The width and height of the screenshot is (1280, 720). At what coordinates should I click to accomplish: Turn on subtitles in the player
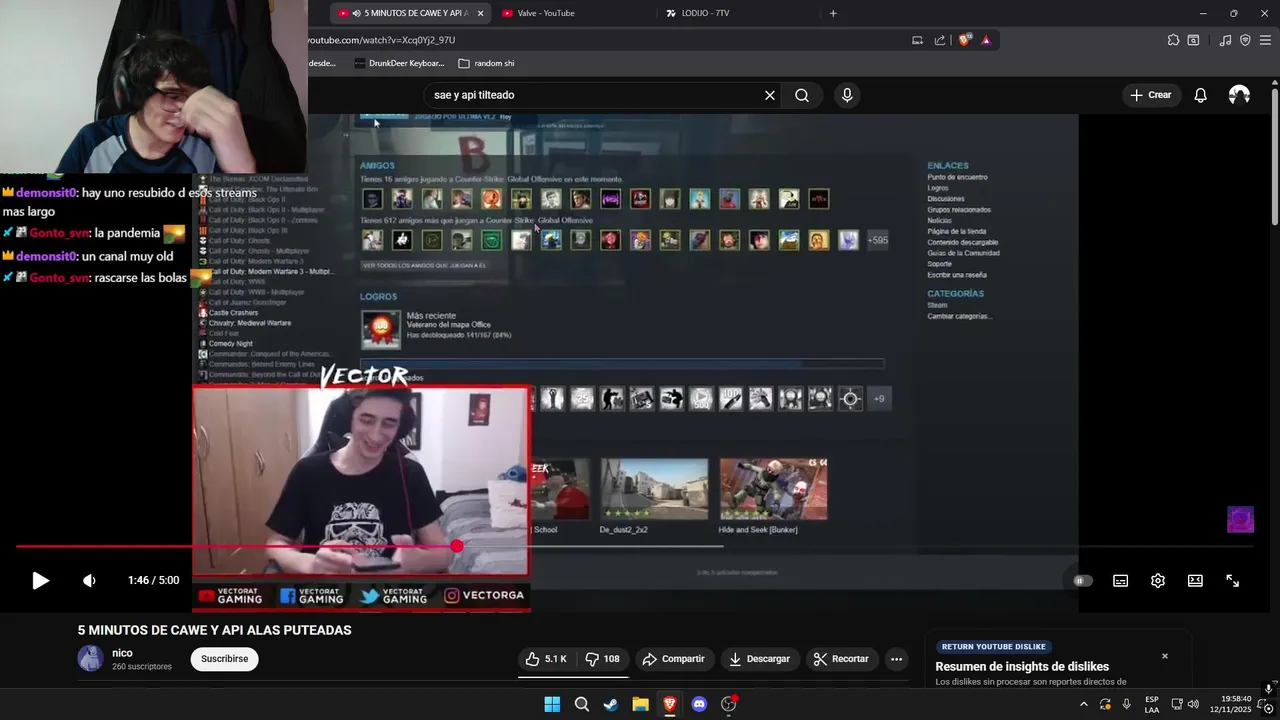tap(1121, 581)
